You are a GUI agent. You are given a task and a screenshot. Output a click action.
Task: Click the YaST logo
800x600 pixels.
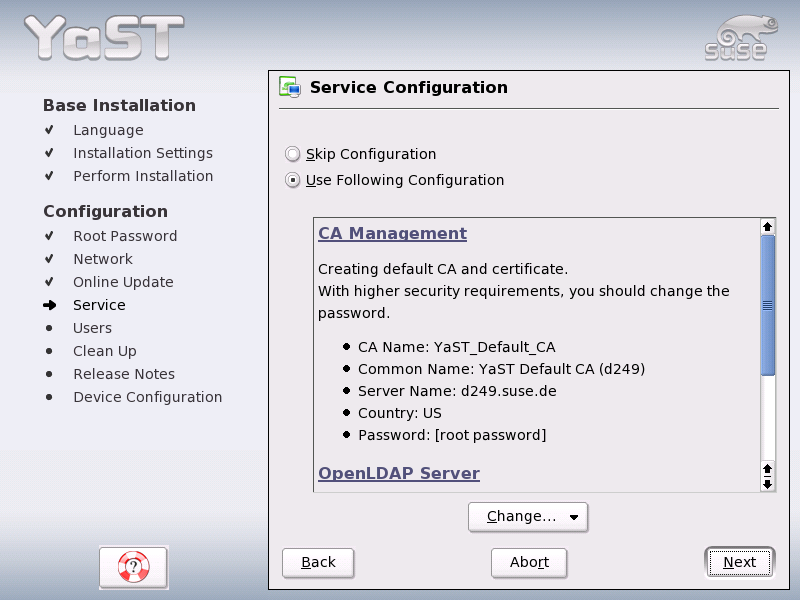point(103,37)
